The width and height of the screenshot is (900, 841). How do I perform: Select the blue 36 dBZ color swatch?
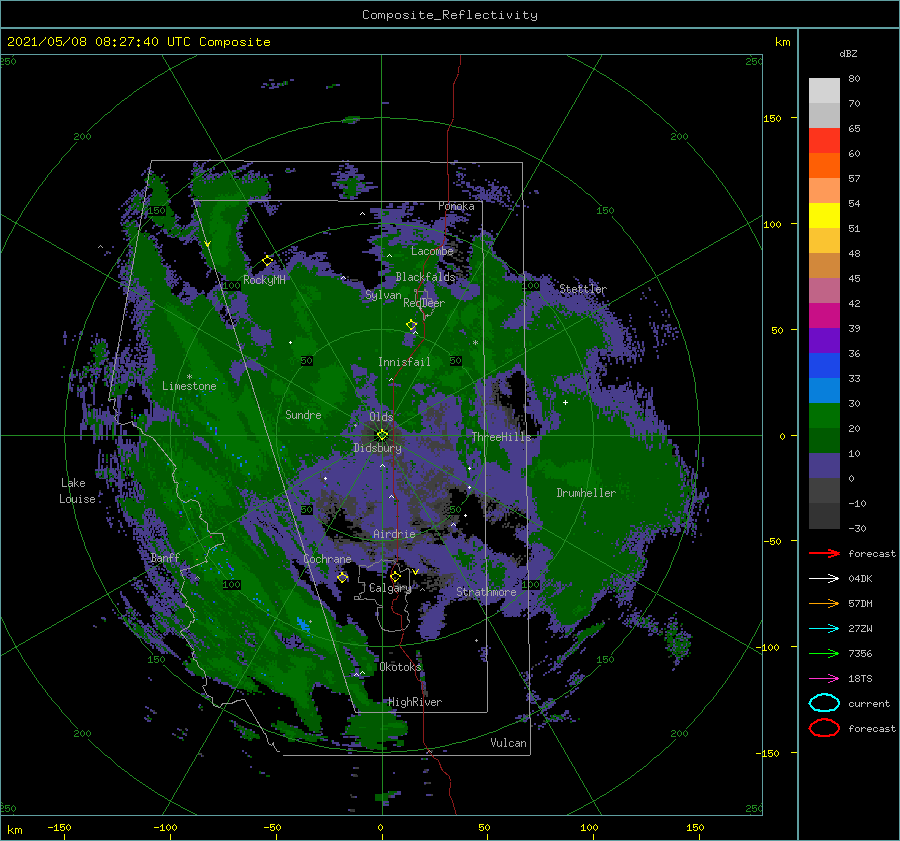pos(824,365)
